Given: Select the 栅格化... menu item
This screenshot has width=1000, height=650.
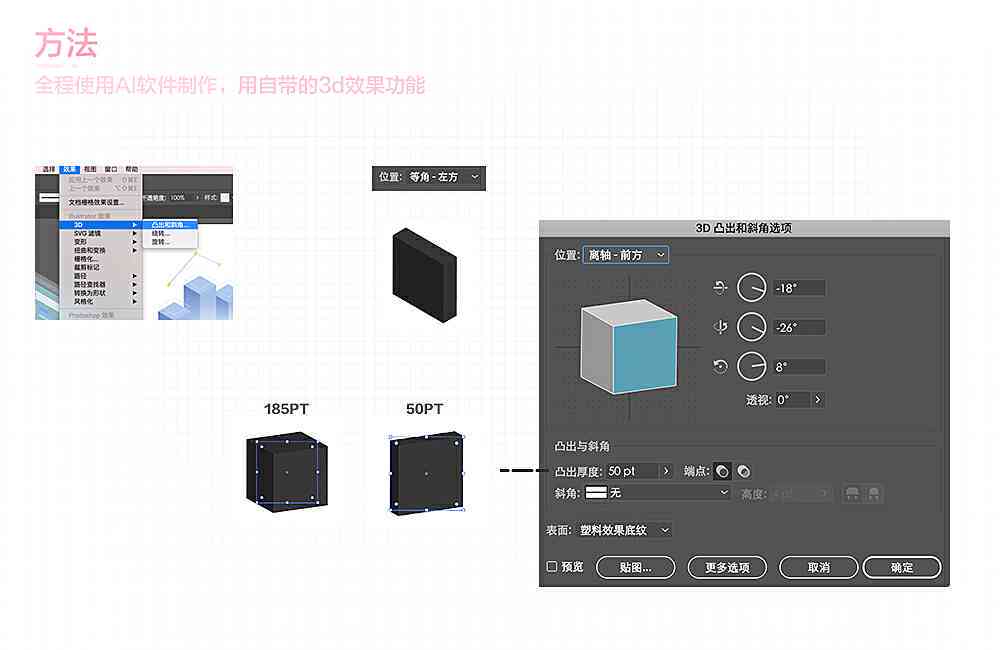Looking at the screenshot, I should 101,259.
